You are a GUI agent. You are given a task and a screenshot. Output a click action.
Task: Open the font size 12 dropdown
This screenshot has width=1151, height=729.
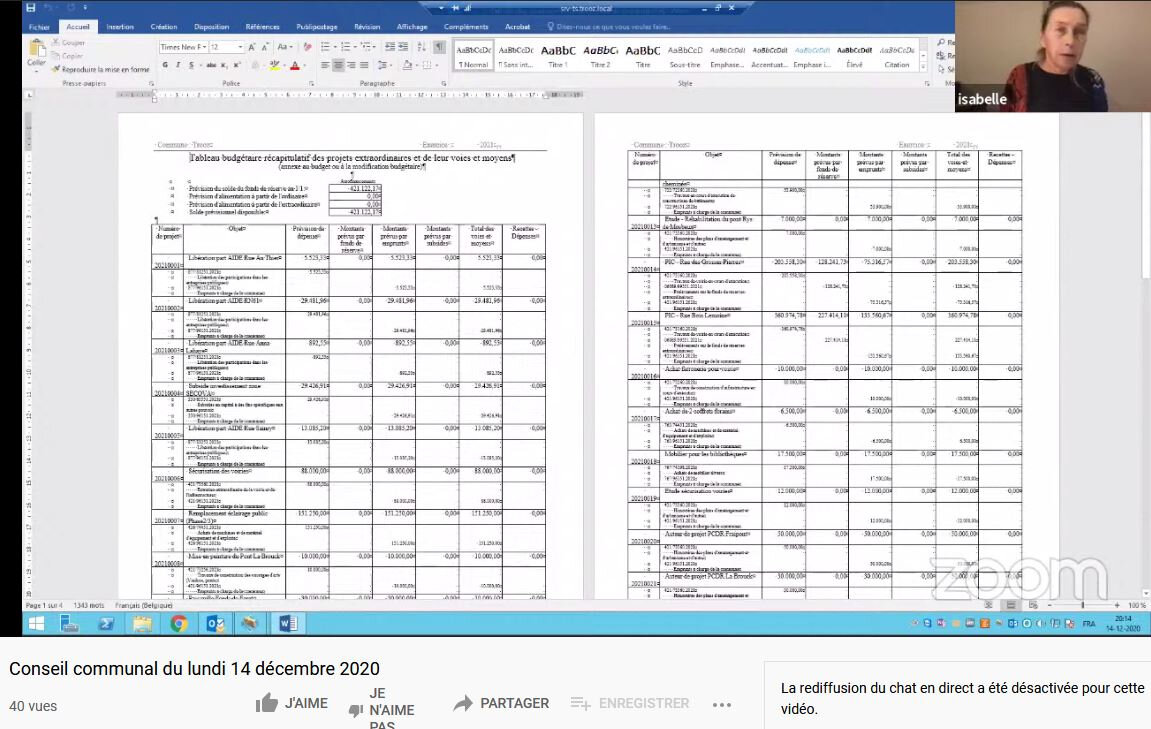coord(240,47)
